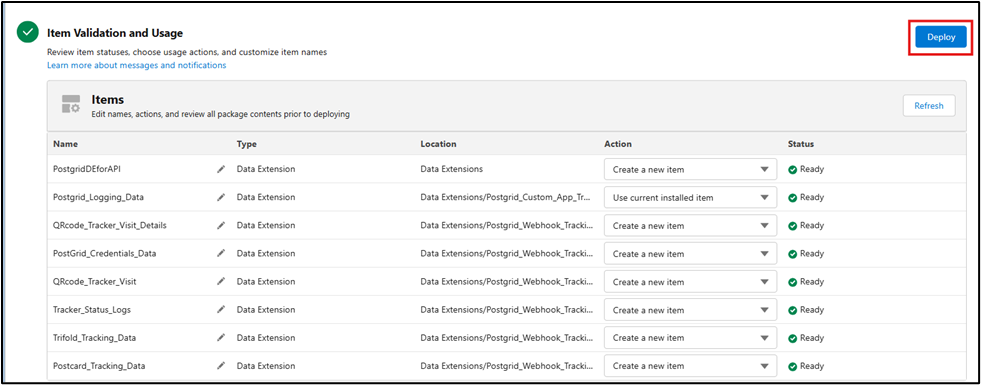Edit name of Postgrid_Logging_Data with its pencil icon
The height and width of the screenshot is (385, 981).
point(221,197)
